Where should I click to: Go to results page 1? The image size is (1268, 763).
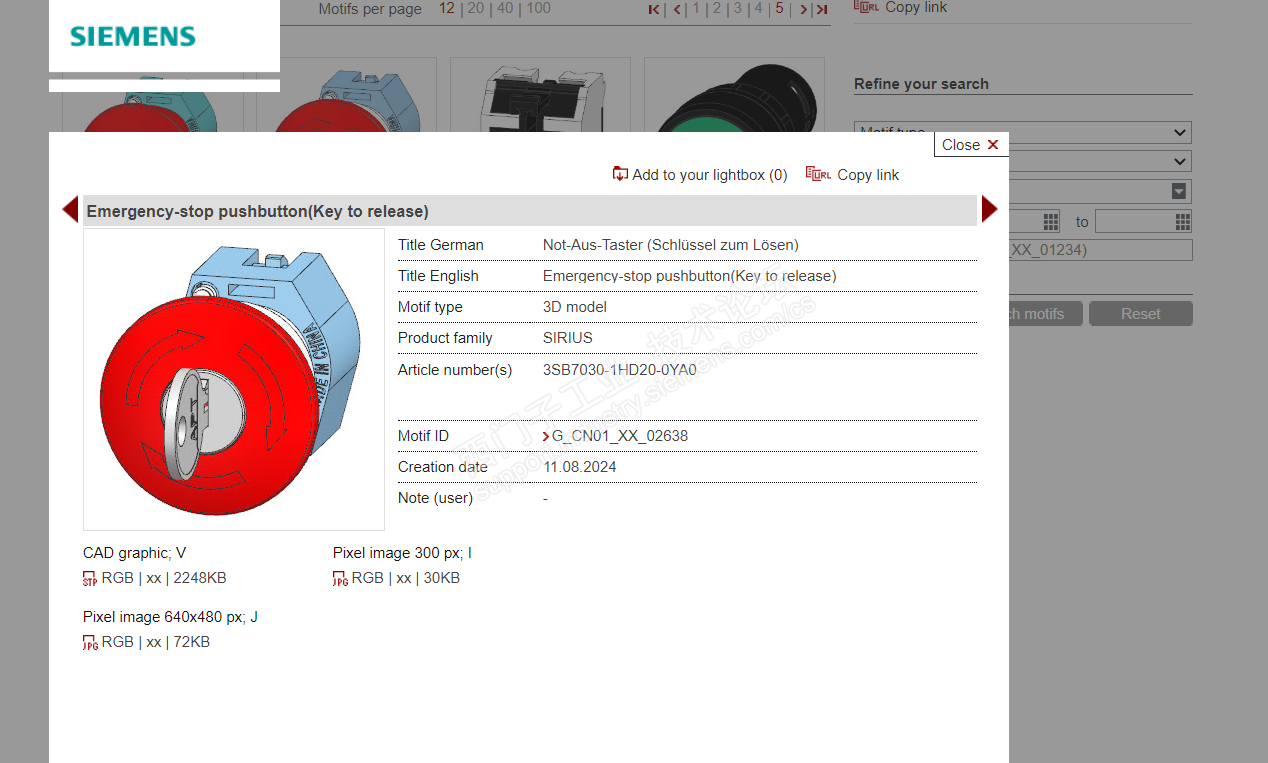pyautogui.click(x=696, y=9)
